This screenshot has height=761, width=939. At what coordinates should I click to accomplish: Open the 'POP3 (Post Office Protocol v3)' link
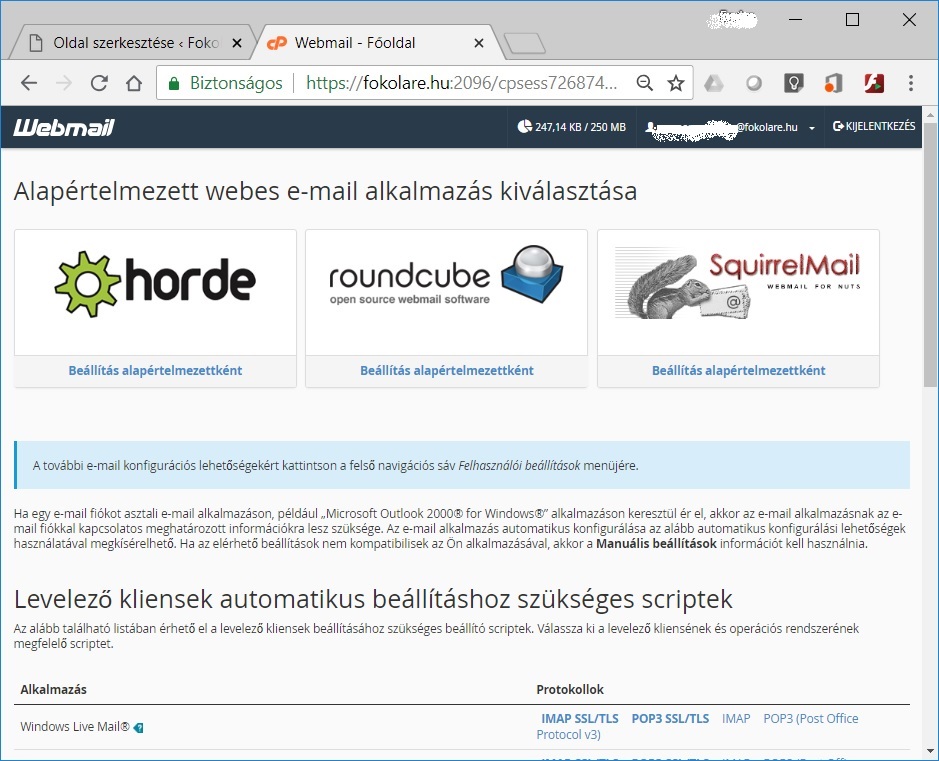[x=697, y=726]
